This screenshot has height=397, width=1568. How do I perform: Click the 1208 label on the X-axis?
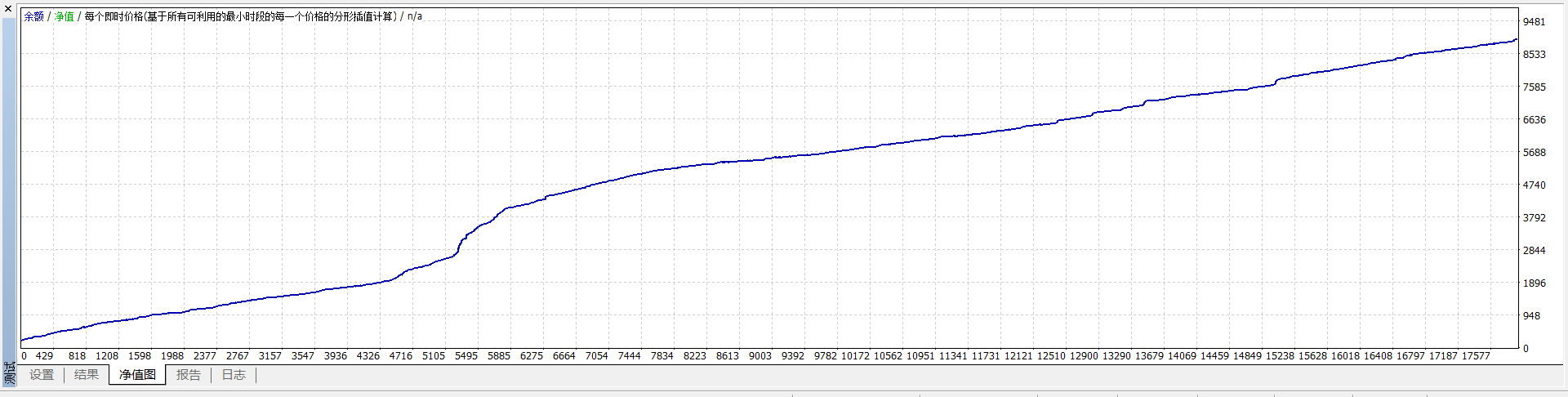107,356
